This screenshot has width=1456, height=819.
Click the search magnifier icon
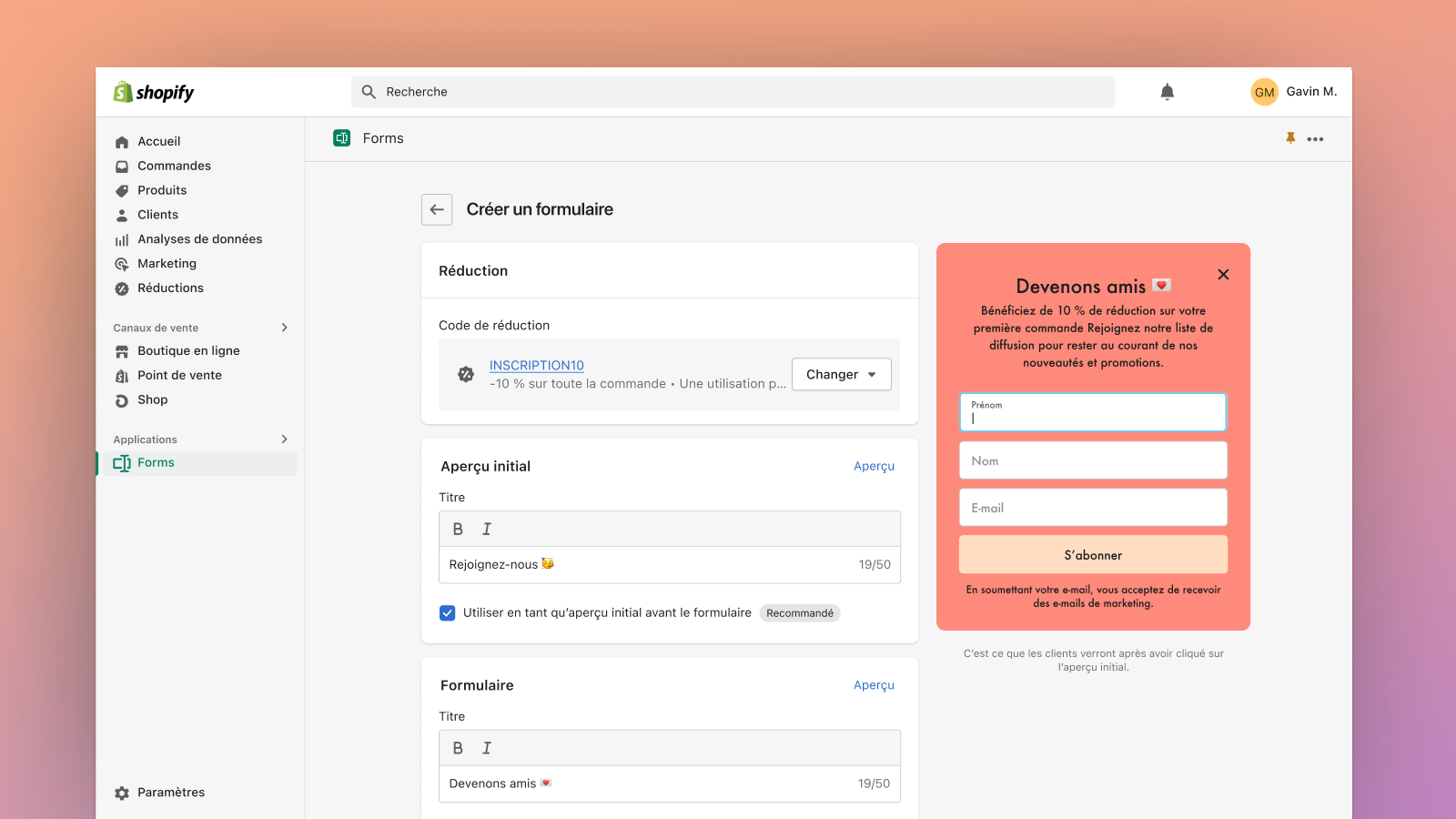[x=369, y=92]
